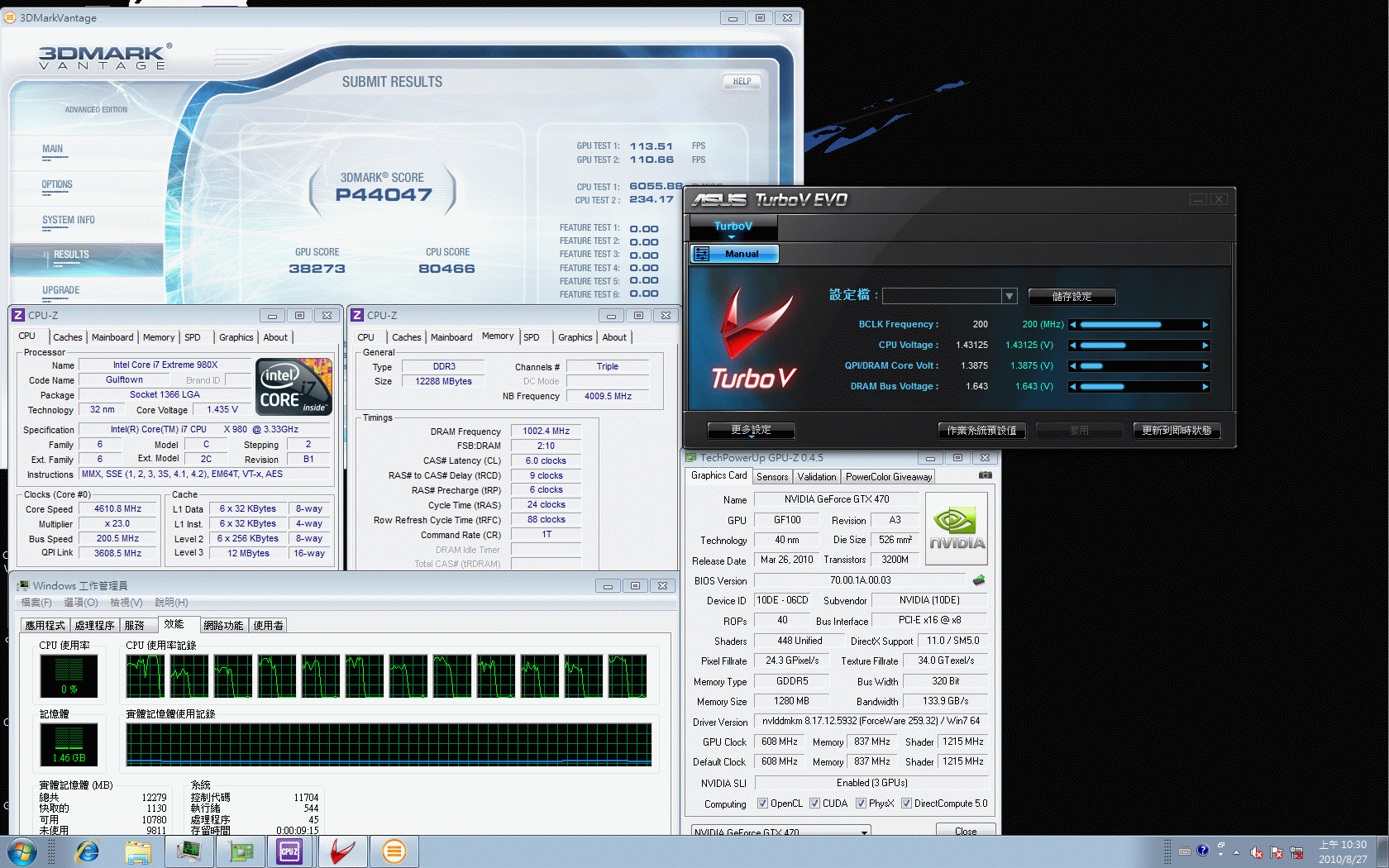Switch to GPU-Z via its taskbar icon
The height and width of the screenshot is (868, 1389).
pos(241,851)
